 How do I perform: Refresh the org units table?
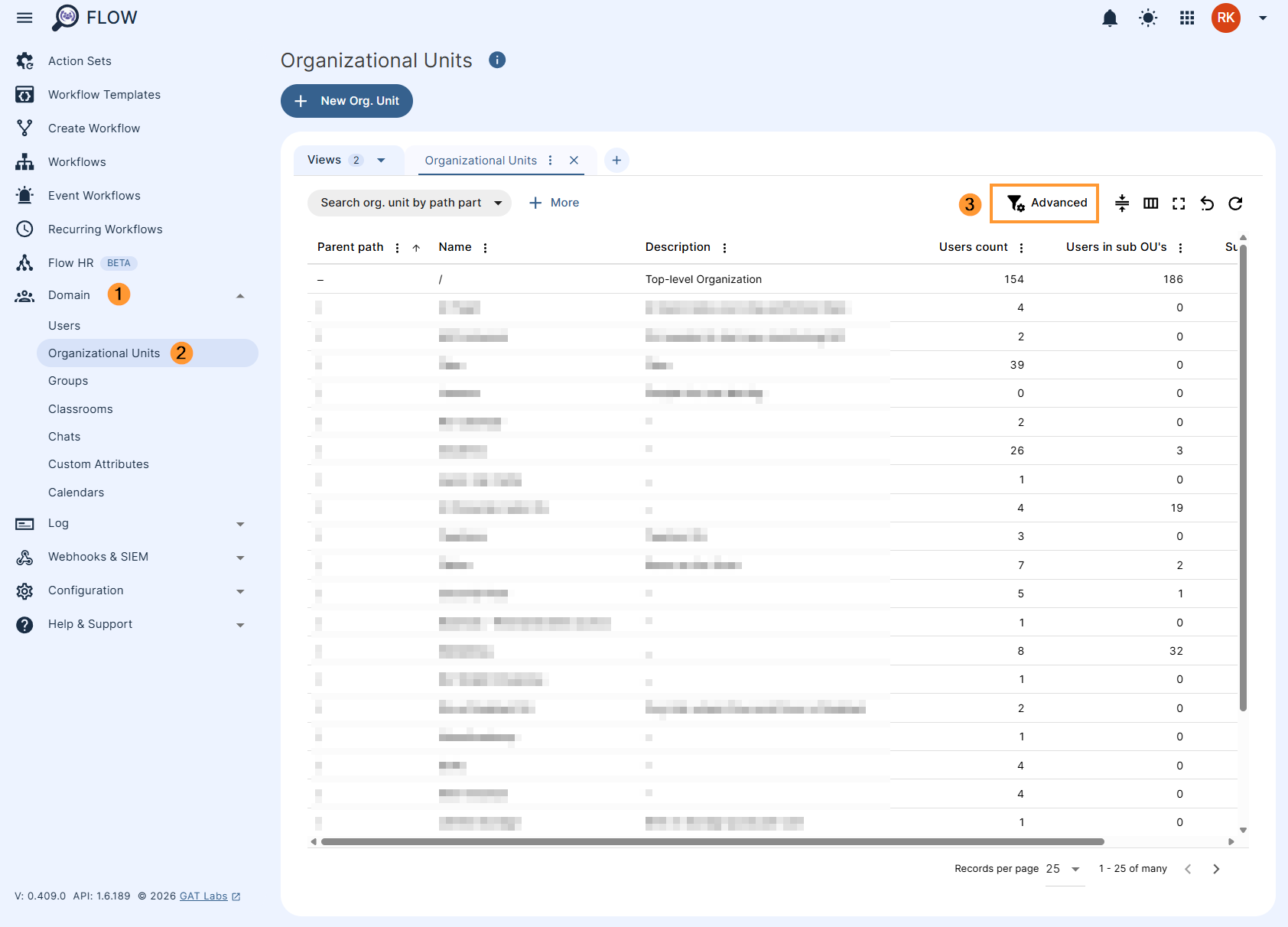1236,203
